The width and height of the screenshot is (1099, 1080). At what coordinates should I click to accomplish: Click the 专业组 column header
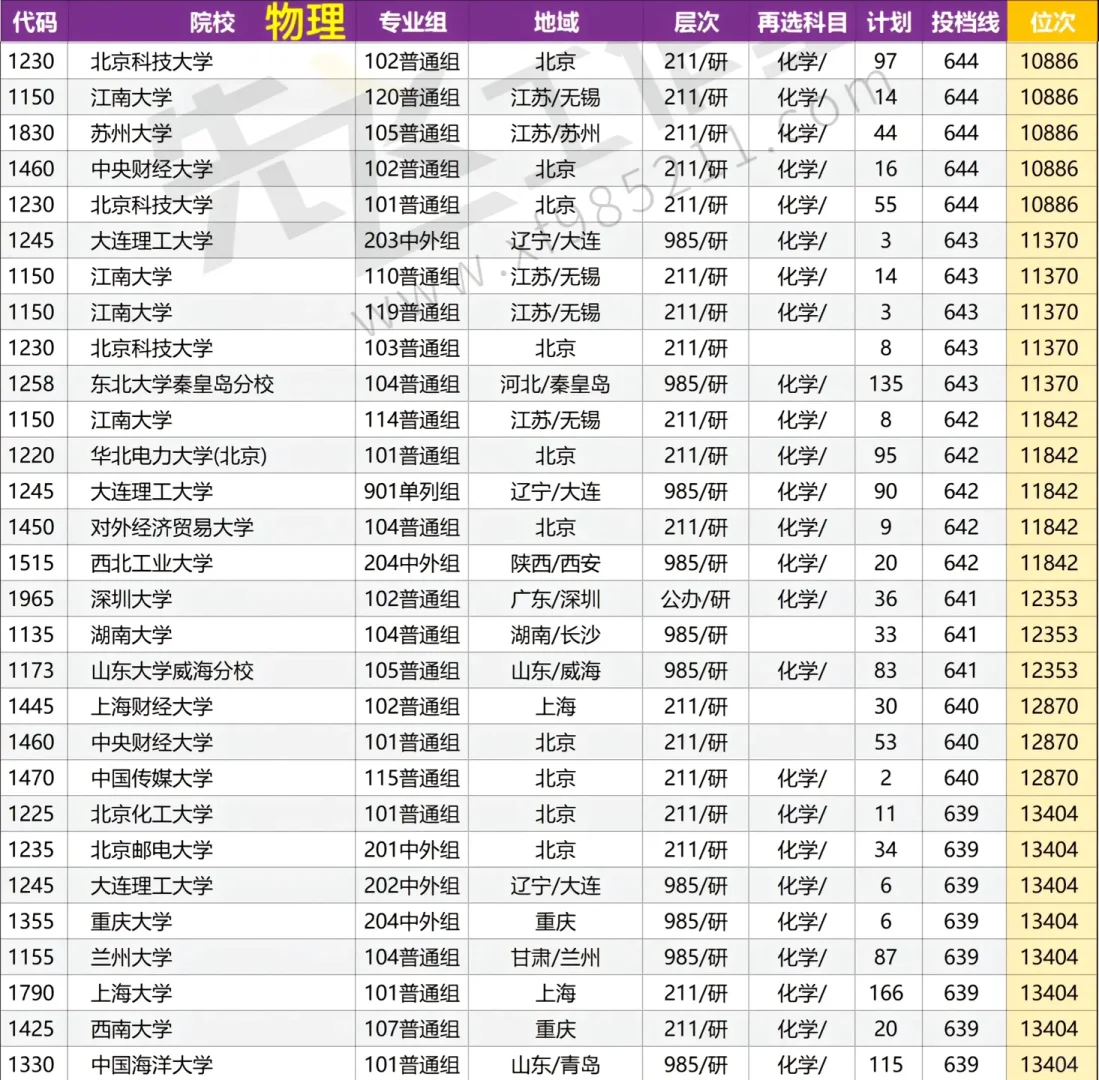point(411,20)
